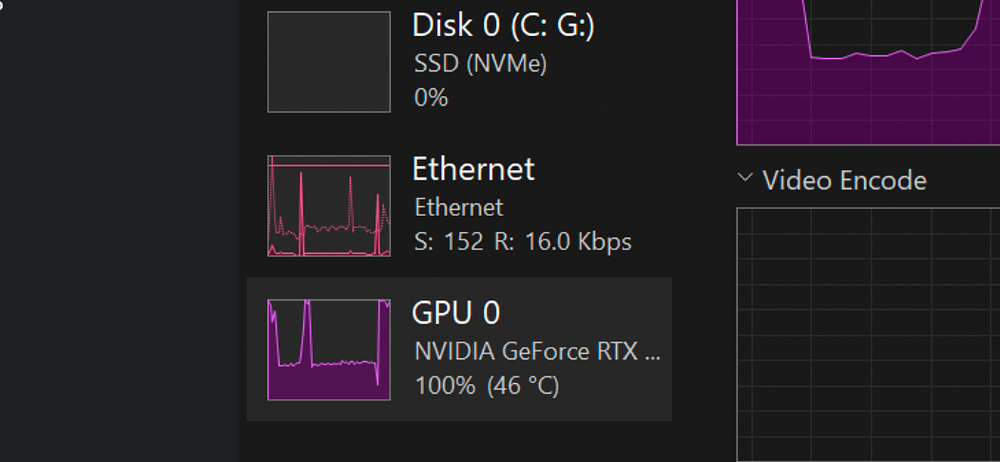Expand the Video Encode graph selector chevron
This screenshot has width=1000, height=462.
pyautogui.click(x=745, y=179)
